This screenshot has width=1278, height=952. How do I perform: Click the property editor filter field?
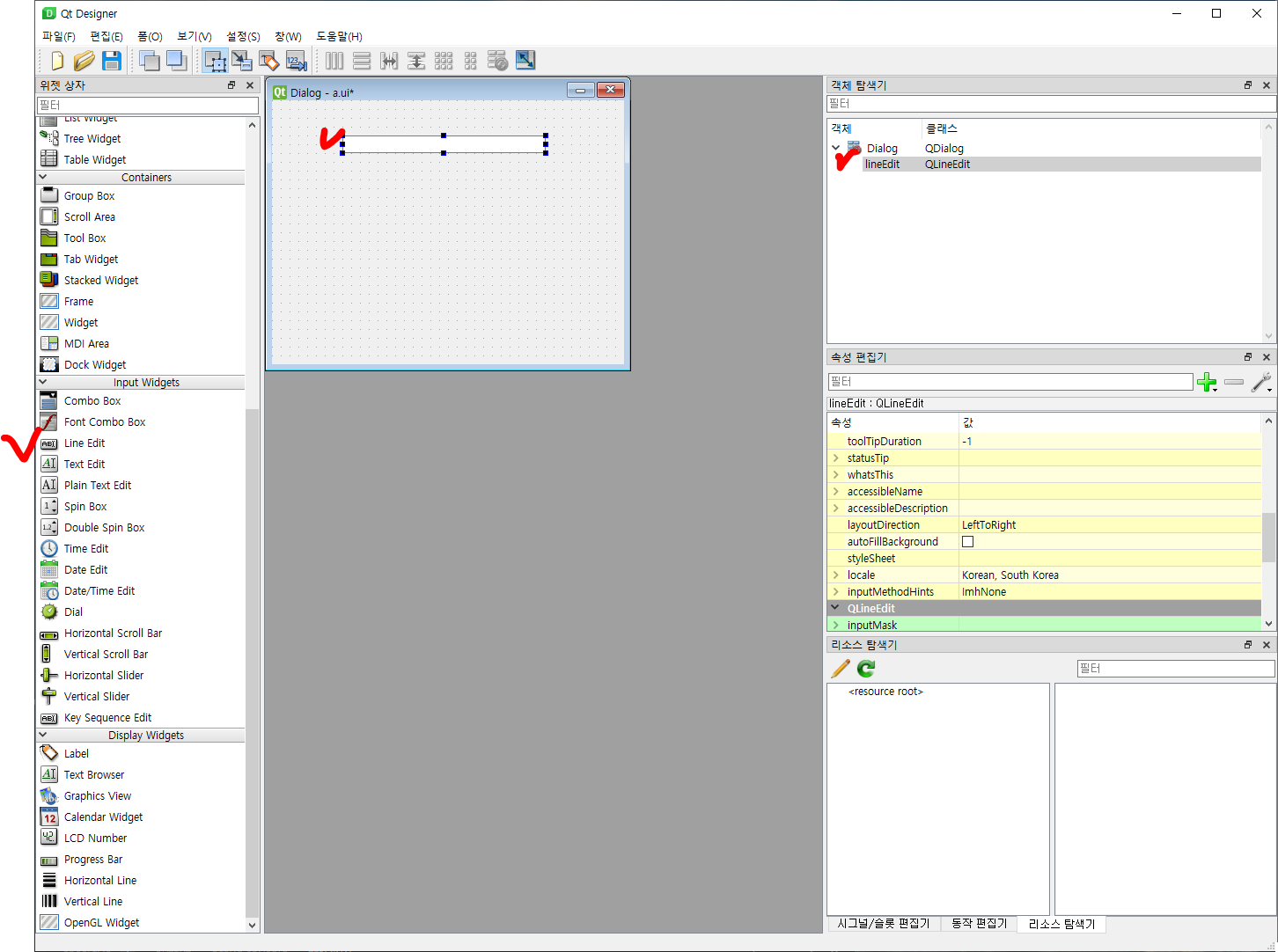[x=1010, y=382]
